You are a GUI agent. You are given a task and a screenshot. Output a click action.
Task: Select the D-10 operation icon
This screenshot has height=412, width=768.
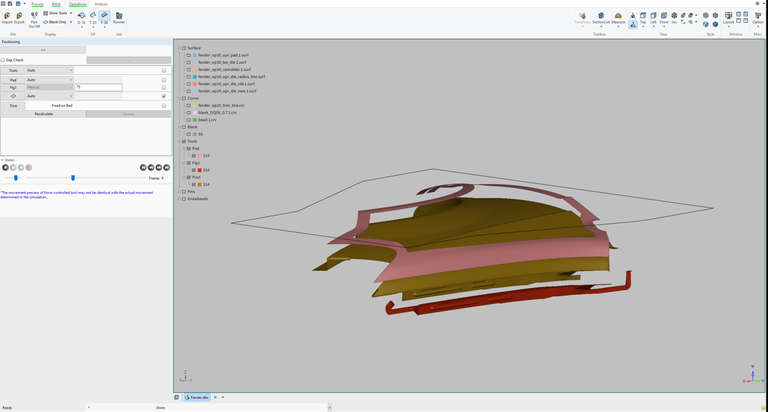point(81,16)
